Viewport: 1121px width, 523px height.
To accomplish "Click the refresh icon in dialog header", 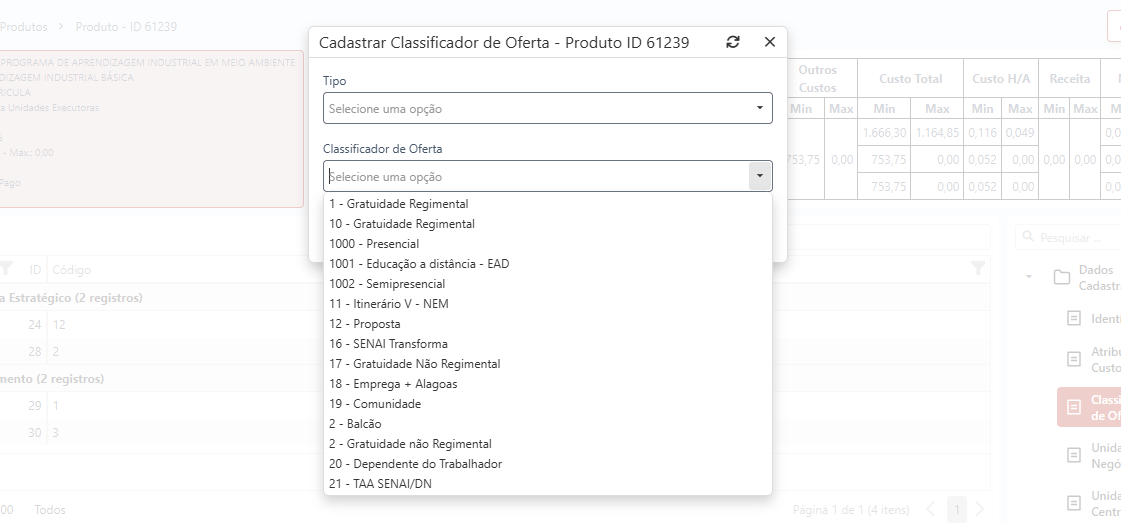I will tap(733, 42).
